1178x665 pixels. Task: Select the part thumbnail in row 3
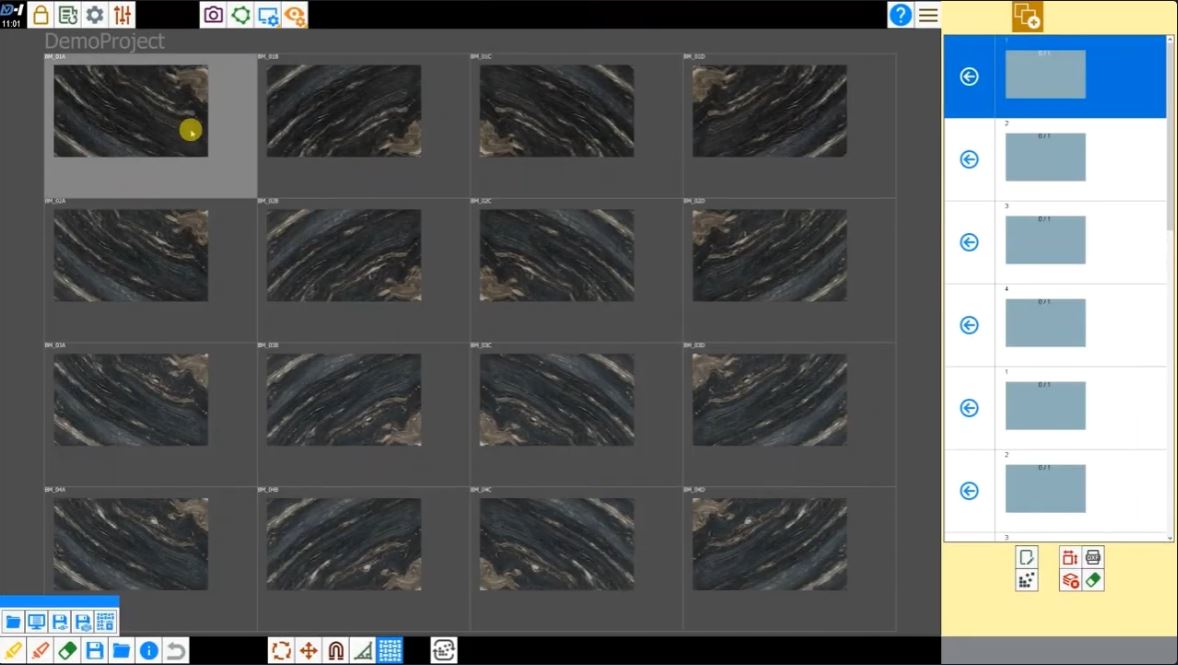pos(1045,240)
